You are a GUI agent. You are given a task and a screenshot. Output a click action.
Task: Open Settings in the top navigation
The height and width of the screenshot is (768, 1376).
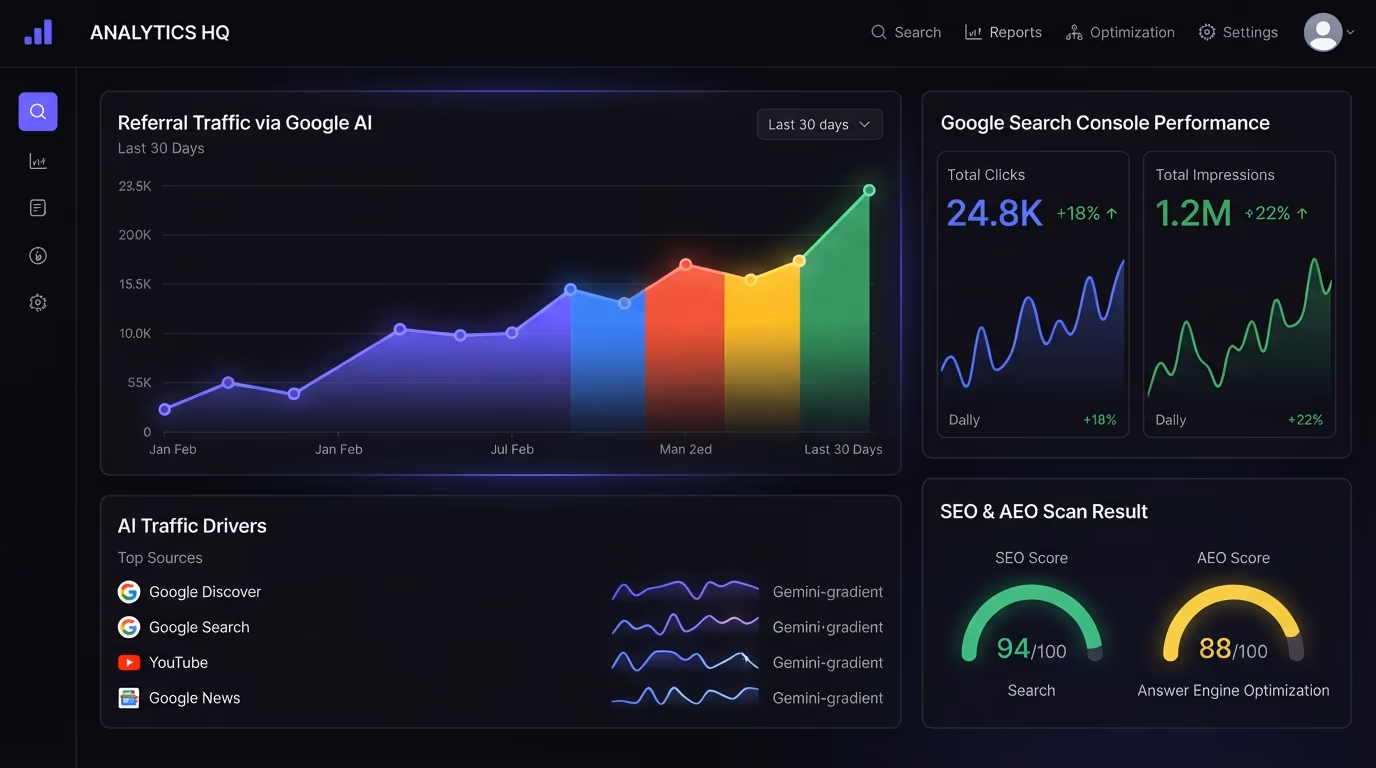[1238, 32]
